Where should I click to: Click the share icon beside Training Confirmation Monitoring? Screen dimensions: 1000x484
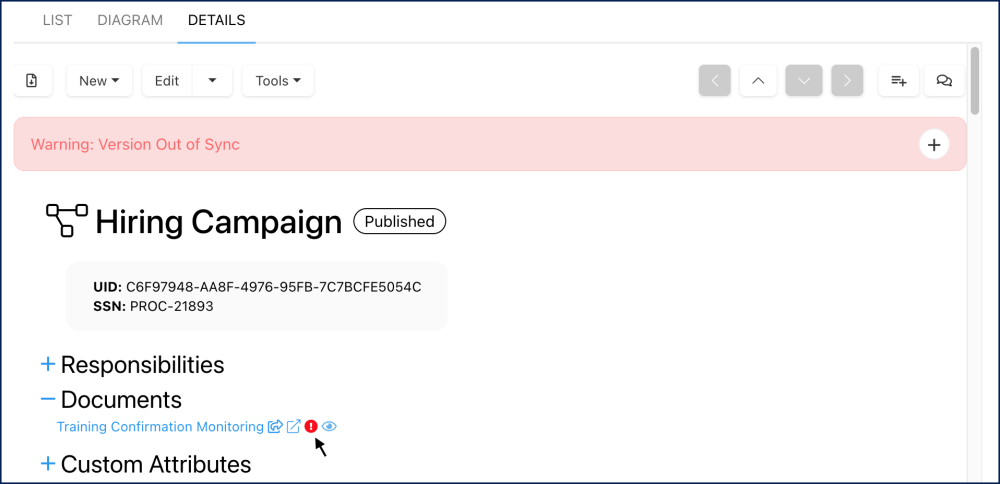coord(275,427)
